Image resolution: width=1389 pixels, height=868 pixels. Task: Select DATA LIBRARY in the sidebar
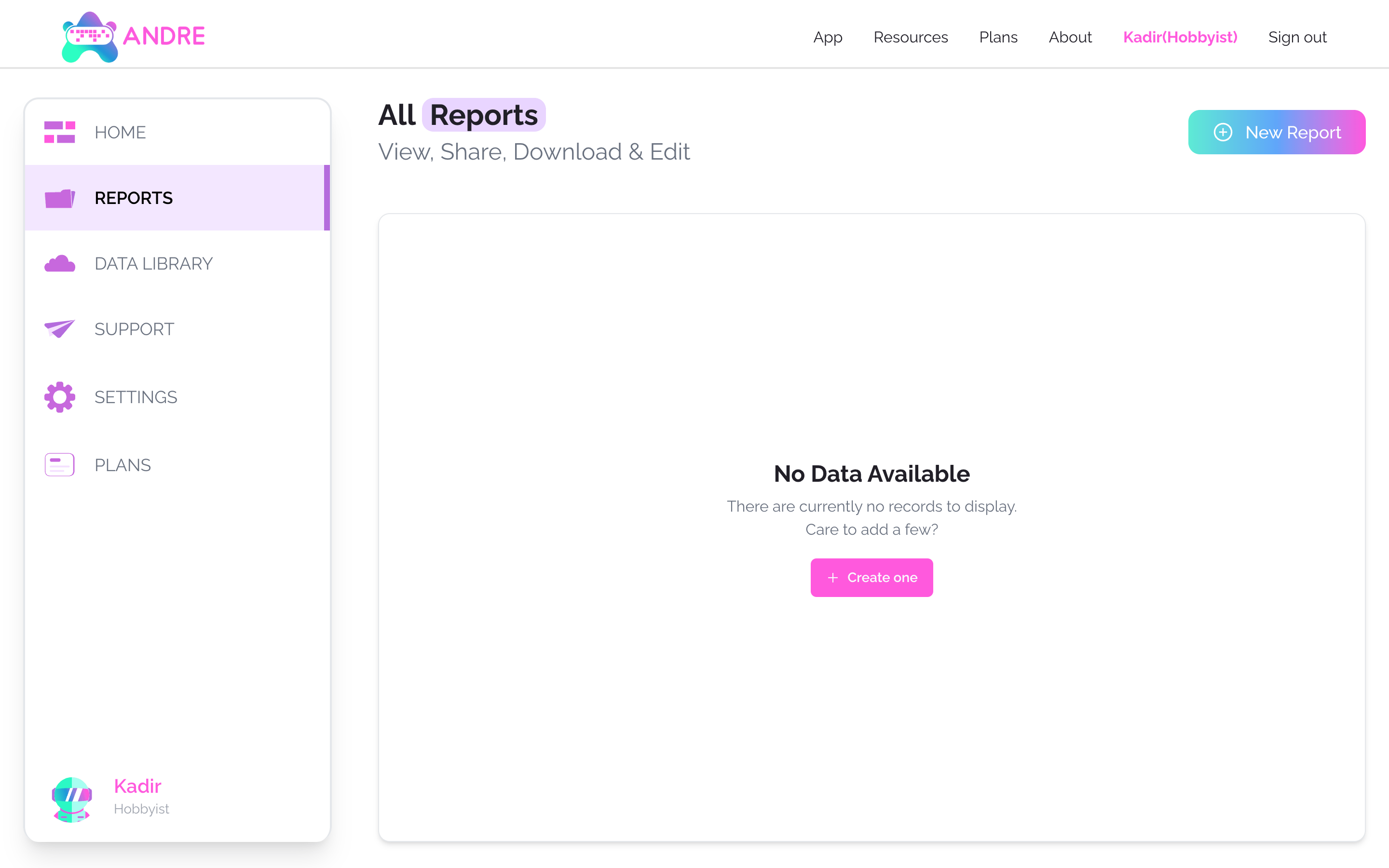pyautogui.click(x=153, y=263)
